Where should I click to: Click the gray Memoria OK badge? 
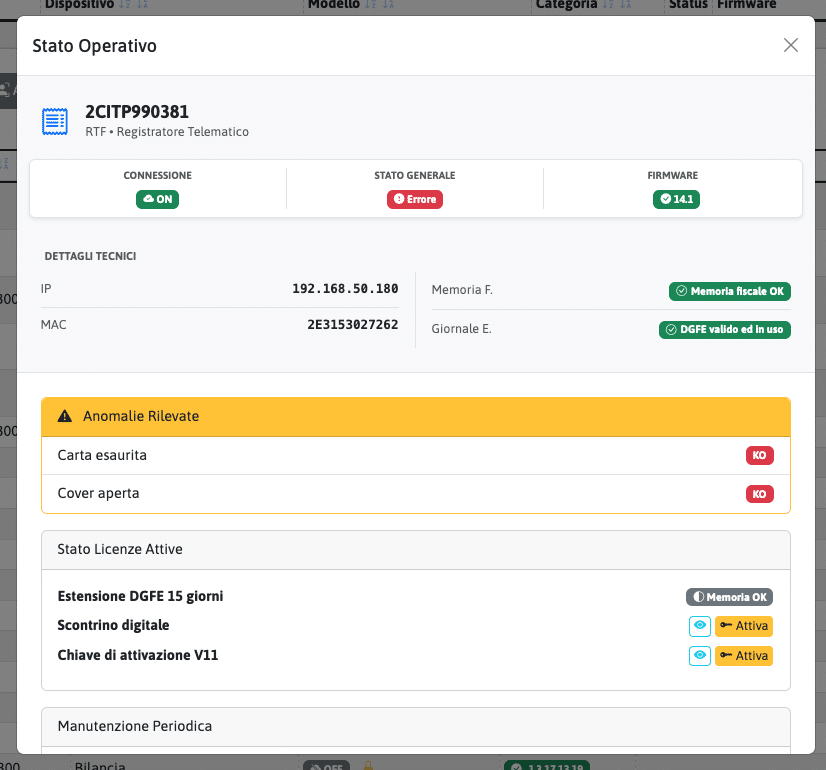[729, 597]
